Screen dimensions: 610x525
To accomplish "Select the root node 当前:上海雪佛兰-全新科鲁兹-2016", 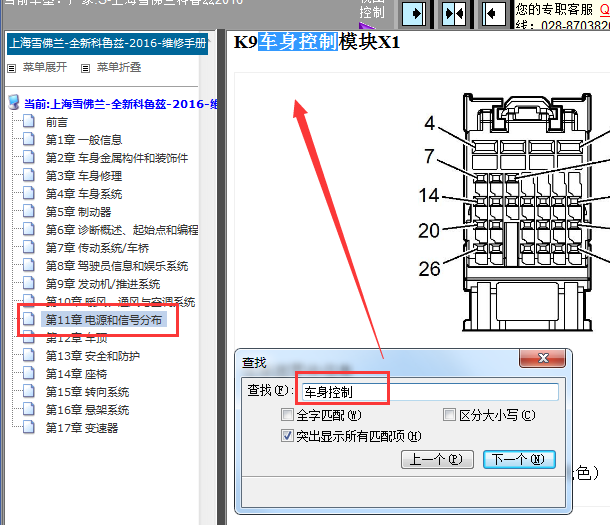I will [121, 104].
